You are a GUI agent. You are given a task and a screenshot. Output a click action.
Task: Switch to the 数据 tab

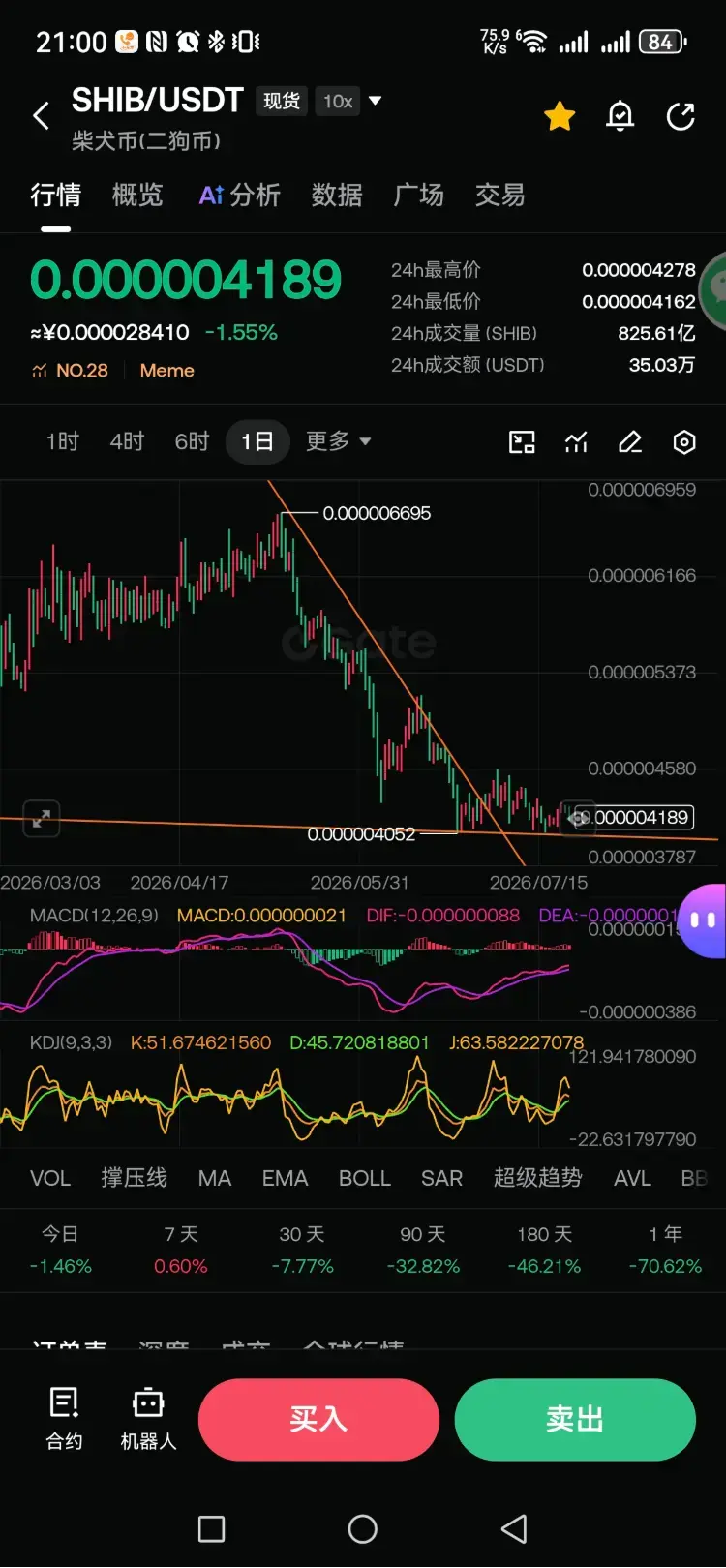pyautogui.click(x=337, y=196)
